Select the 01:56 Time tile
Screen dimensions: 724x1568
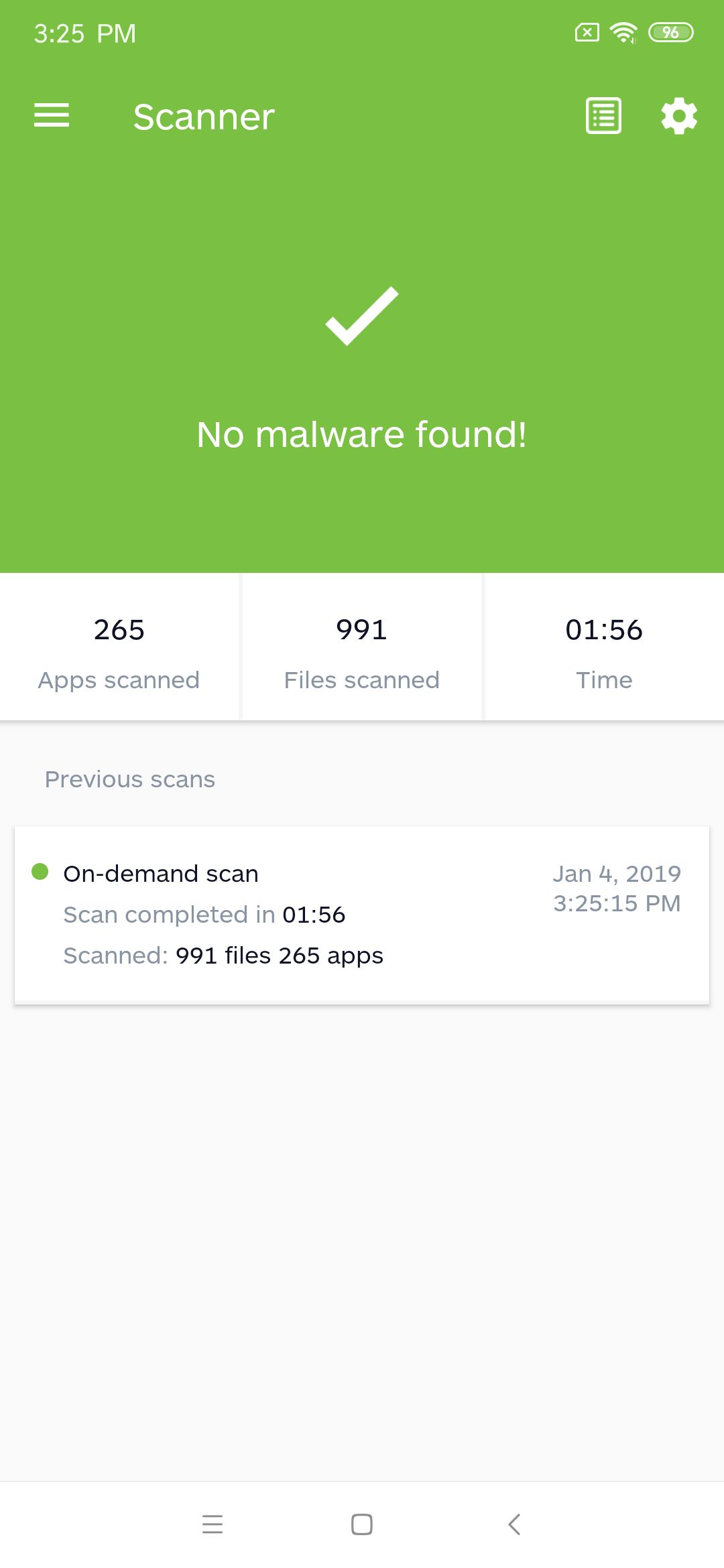605,647
